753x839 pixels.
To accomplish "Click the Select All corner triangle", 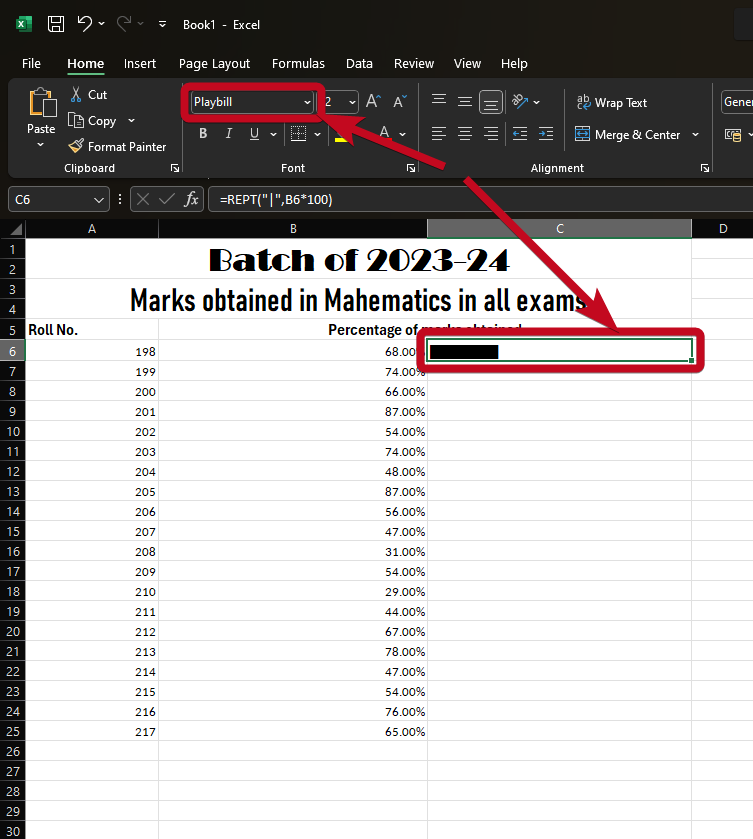I will click(x=14, y=229).
